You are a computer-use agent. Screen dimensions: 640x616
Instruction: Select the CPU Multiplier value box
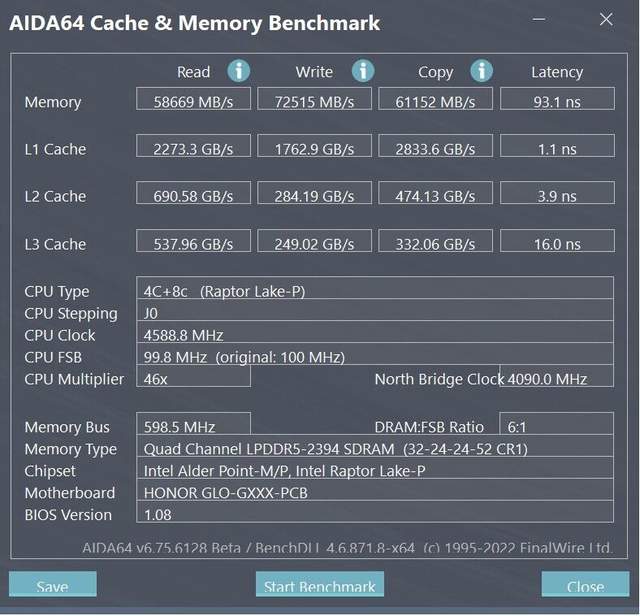(195, 379)
